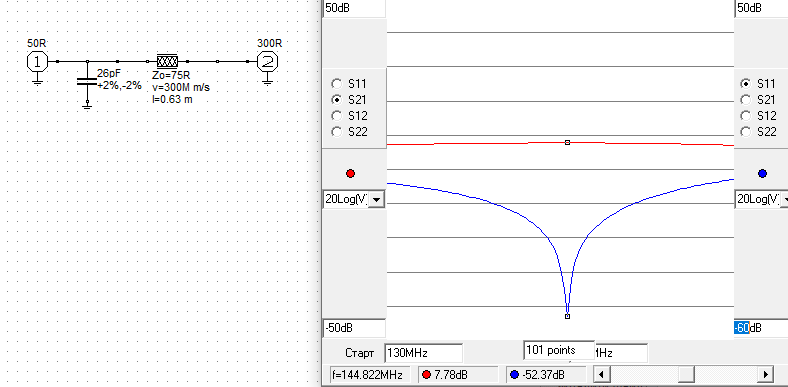Select S12 for the right blue trace
The image size is (788, 387).
746,116
